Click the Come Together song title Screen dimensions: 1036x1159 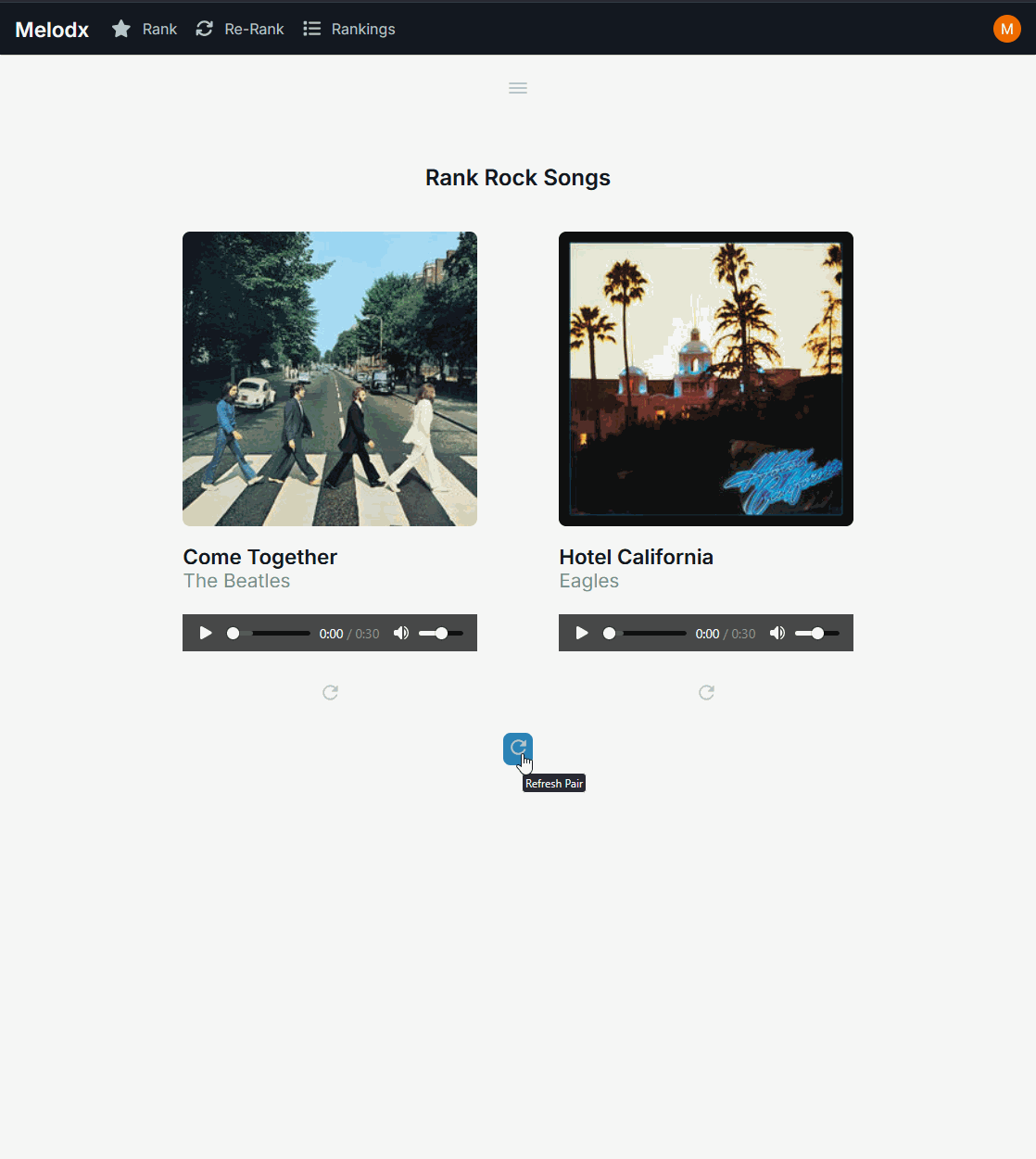point(260,557)
